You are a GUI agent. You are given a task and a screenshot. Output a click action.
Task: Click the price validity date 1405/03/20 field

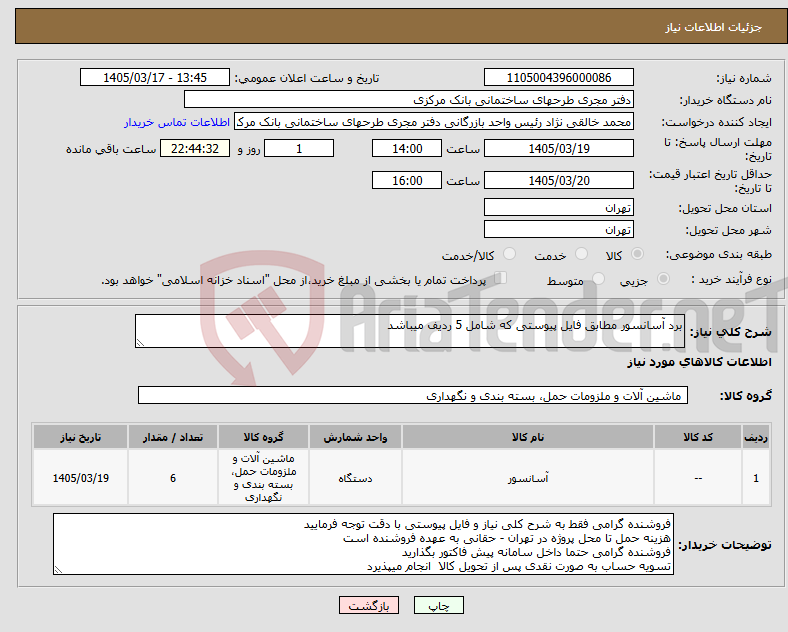pos(558,180)
